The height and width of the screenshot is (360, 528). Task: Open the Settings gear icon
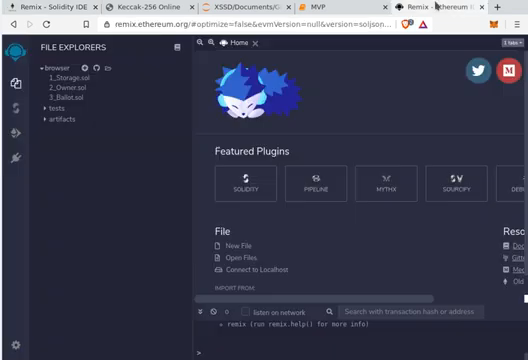click(16, 345)
